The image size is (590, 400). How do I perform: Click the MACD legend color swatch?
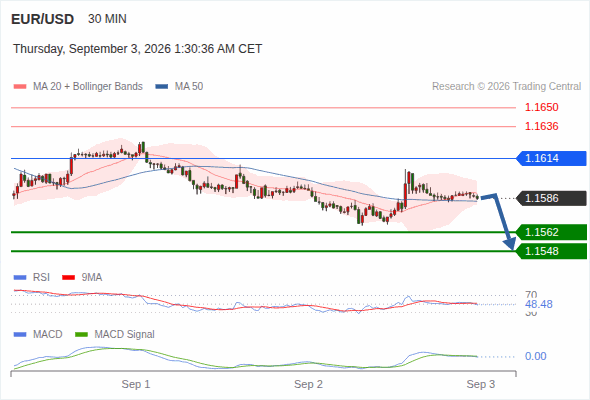(x=20, y=335)
